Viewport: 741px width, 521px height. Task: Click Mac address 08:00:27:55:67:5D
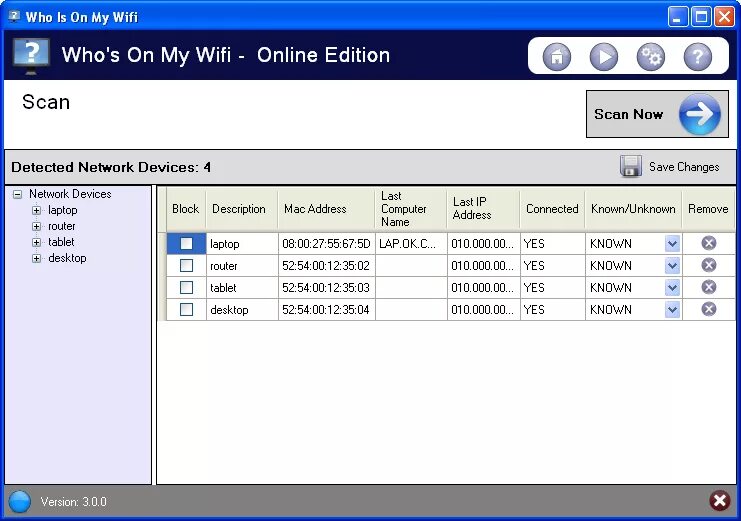coord(327,243)
